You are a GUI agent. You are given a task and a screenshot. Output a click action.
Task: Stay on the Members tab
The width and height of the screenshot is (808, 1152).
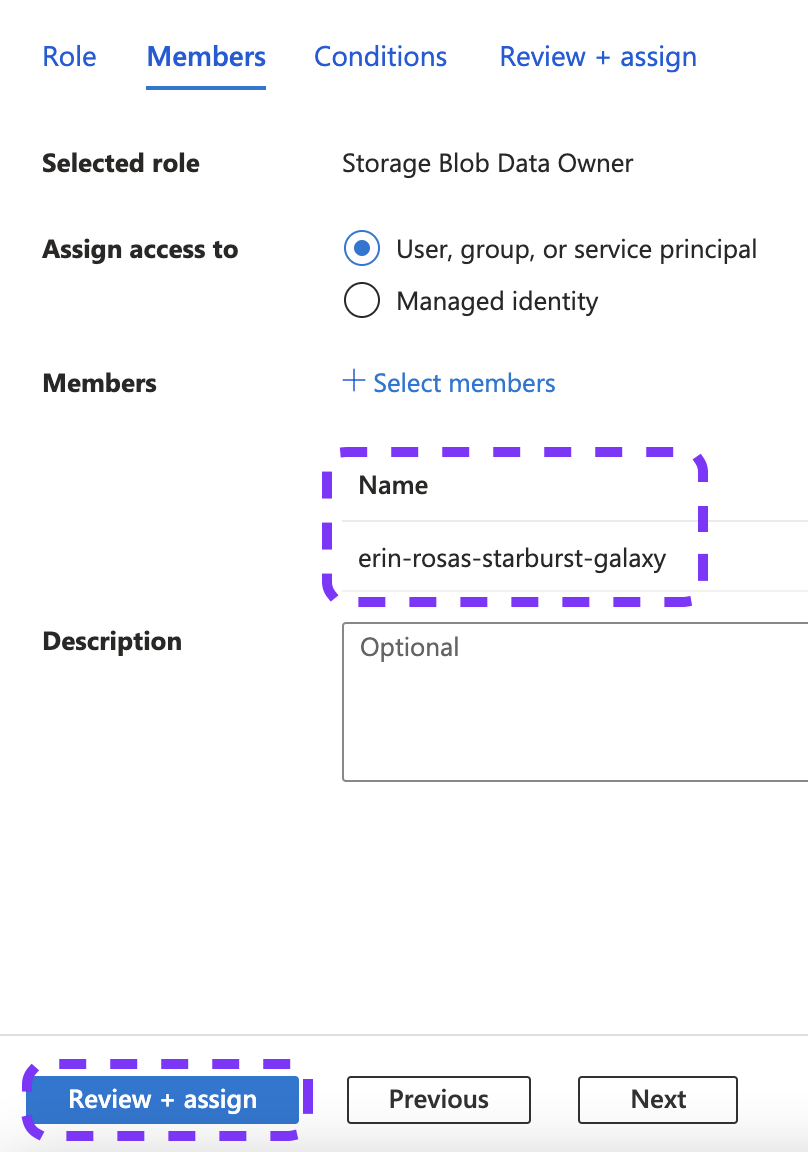tap(205, 57)
